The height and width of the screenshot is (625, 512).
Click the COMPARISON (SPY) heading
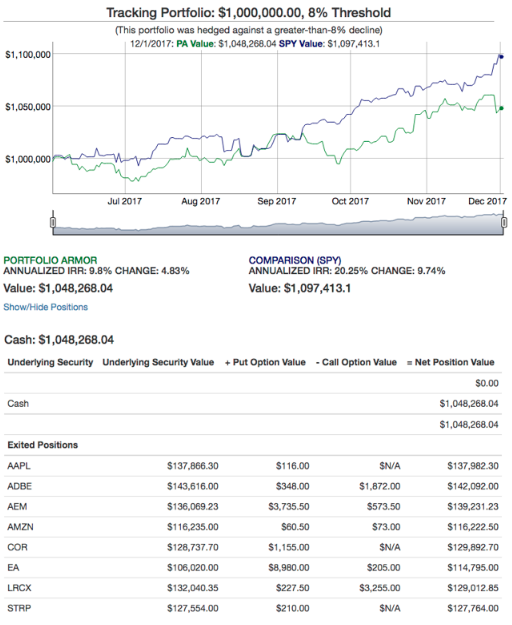[x=295, y=260]
